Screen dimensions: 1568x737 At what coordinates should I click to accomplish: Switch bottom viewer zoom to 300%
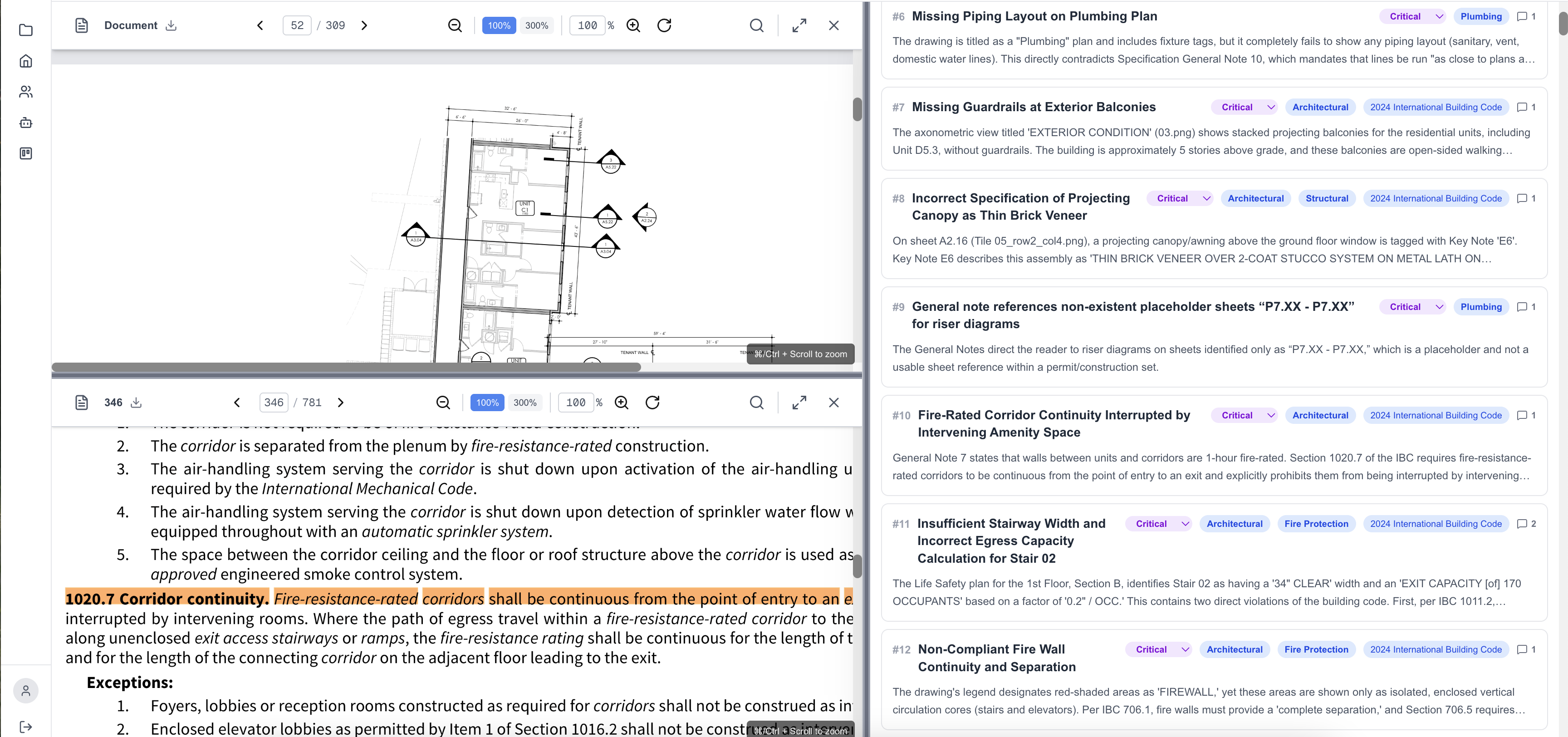point(524,403)
